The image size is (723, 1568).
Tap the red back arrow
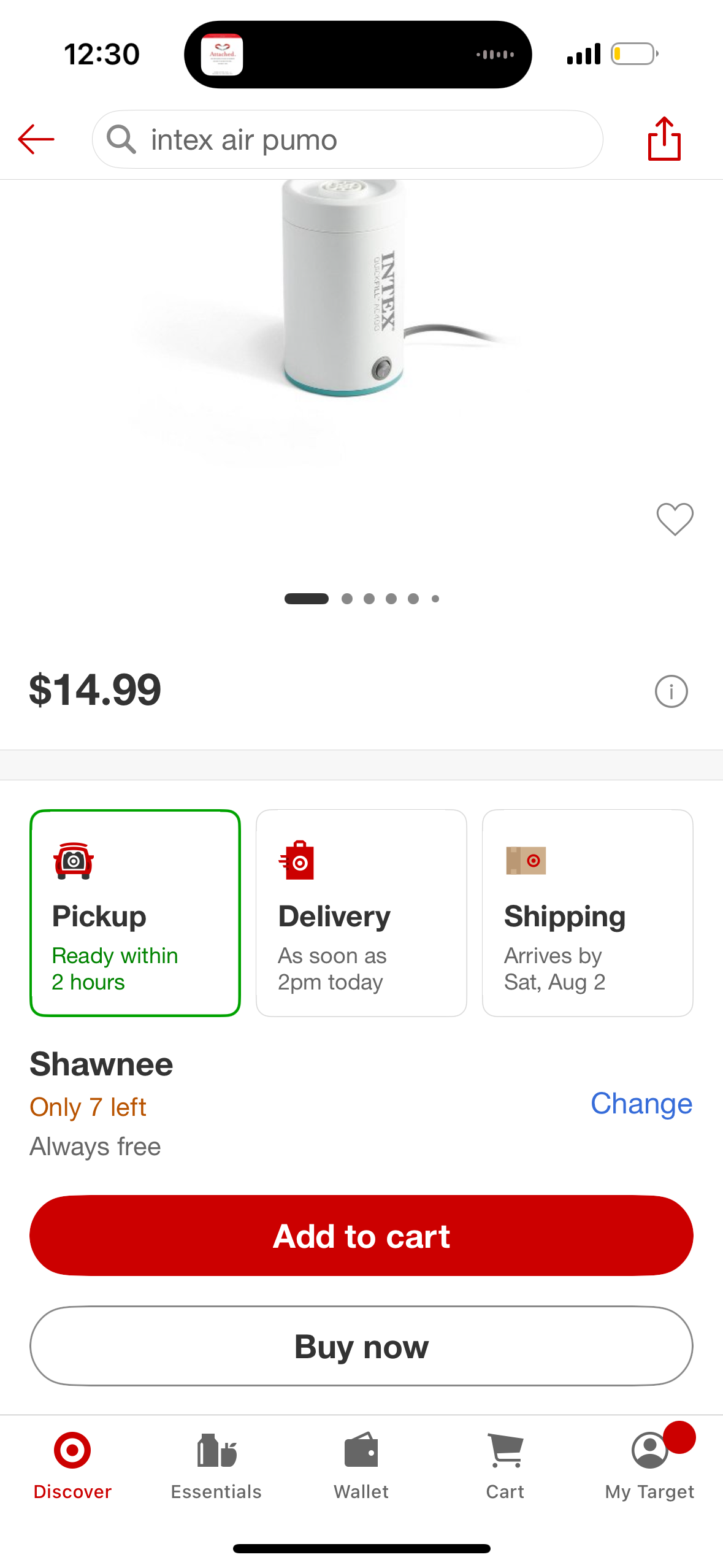coord(36,139)
